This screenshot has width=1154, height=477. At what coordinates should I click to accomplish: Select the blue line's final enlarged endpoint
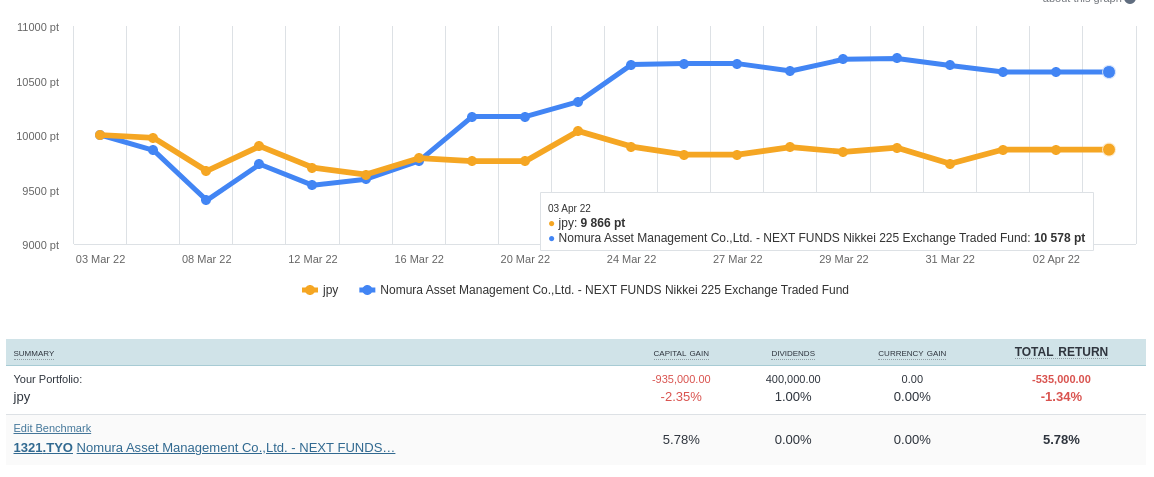click(x=1109, y=72)
